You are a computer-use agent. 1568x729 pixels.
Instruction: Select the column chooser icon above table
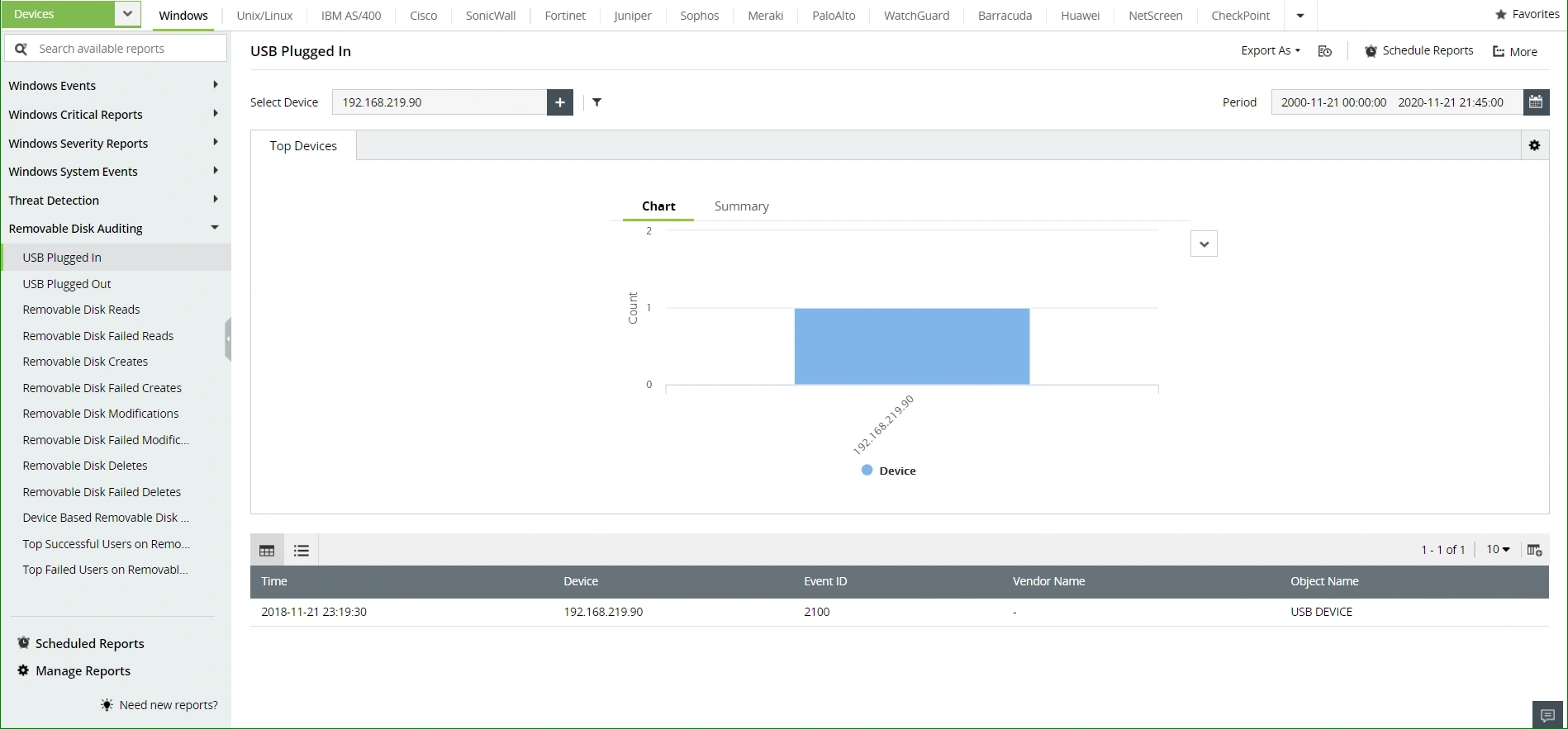(x=1535, y=550)
